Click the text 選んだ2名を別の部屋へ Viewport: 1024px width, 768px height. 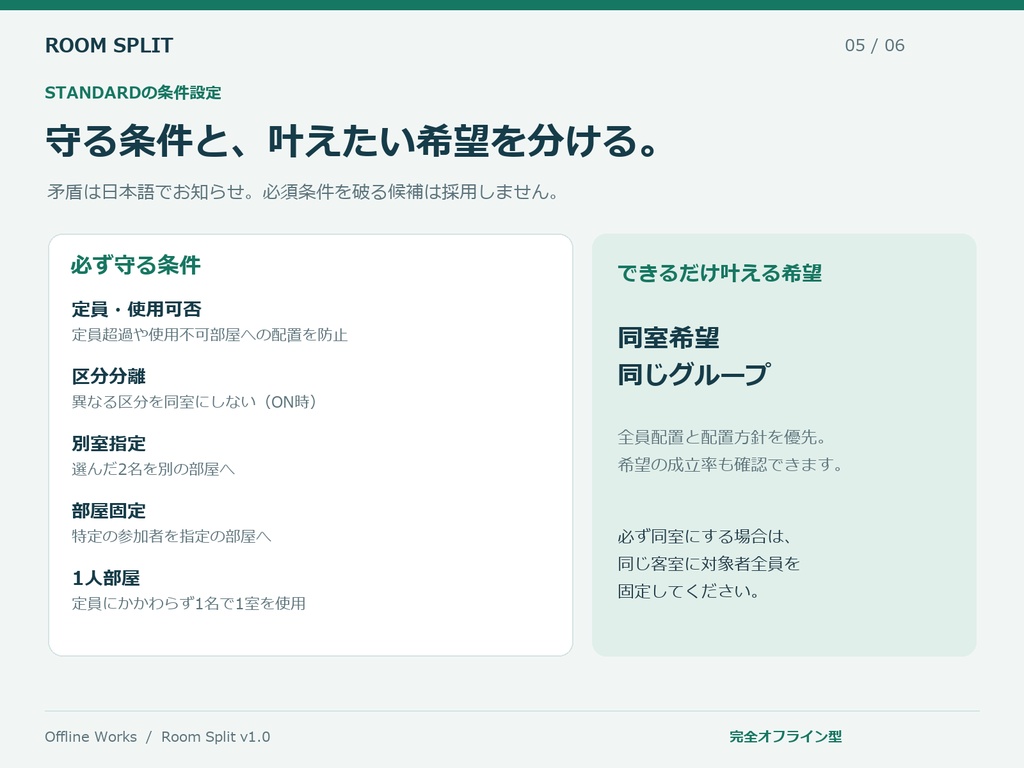pos(153,470)
